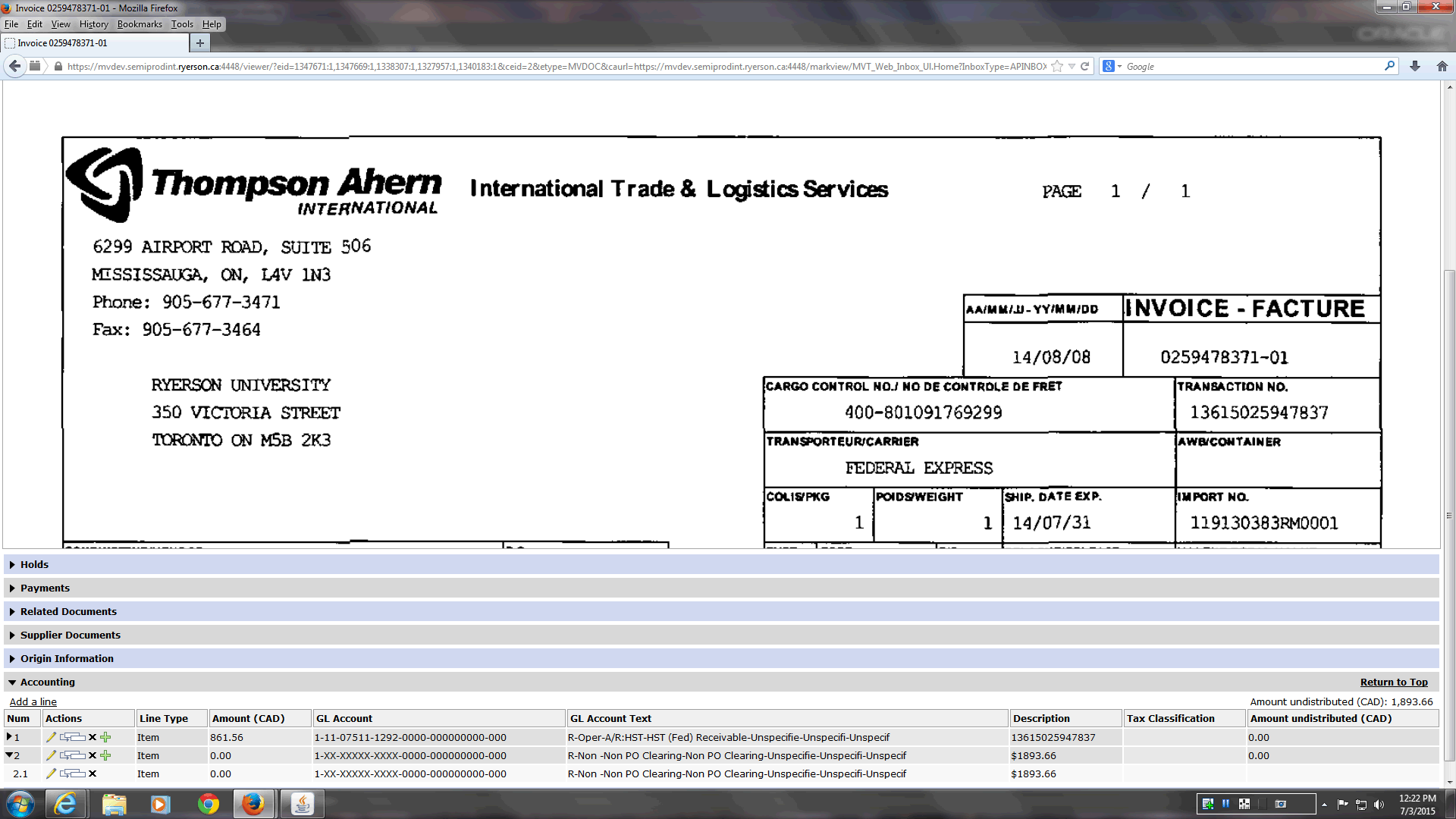Collapse accounting line 2 sub-lines

pyautogui.click(x=9, y=755)
